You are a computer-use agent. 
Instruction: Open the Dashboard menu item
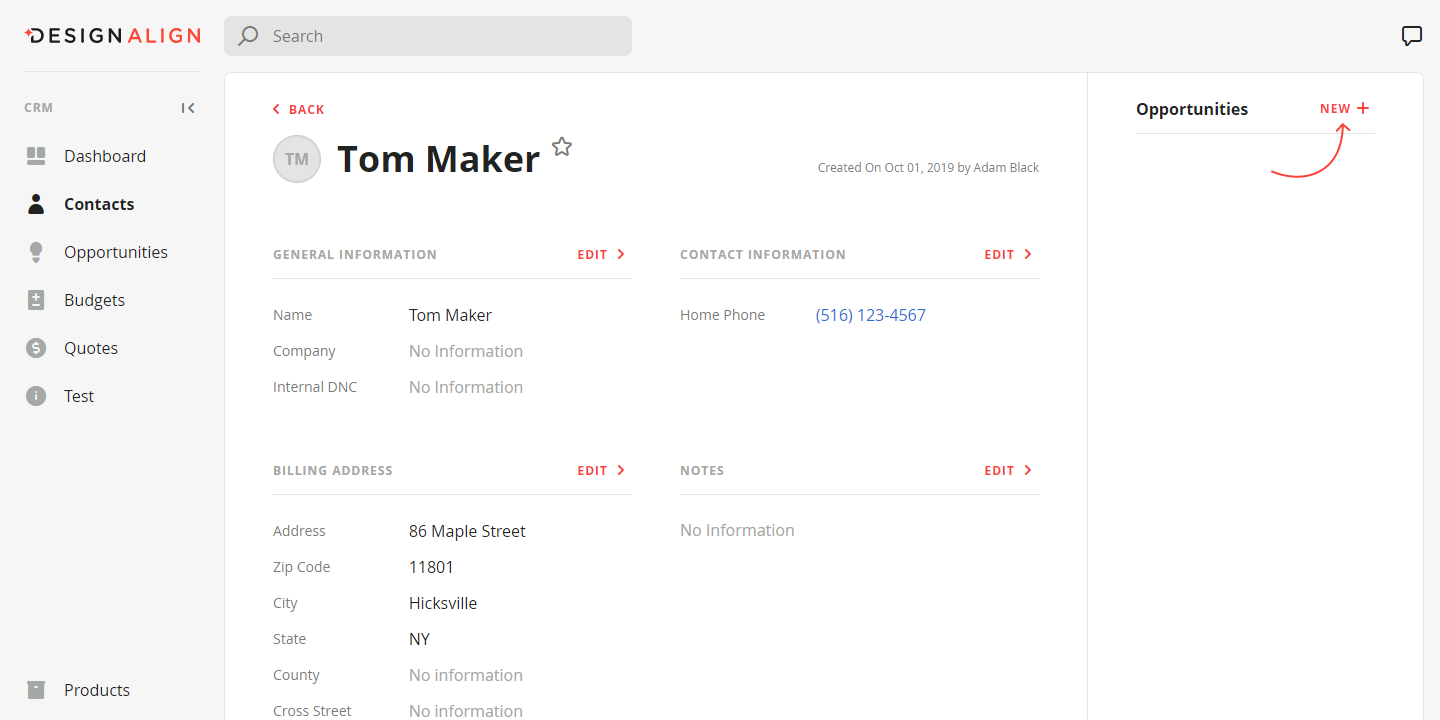(x=105, y=156)
